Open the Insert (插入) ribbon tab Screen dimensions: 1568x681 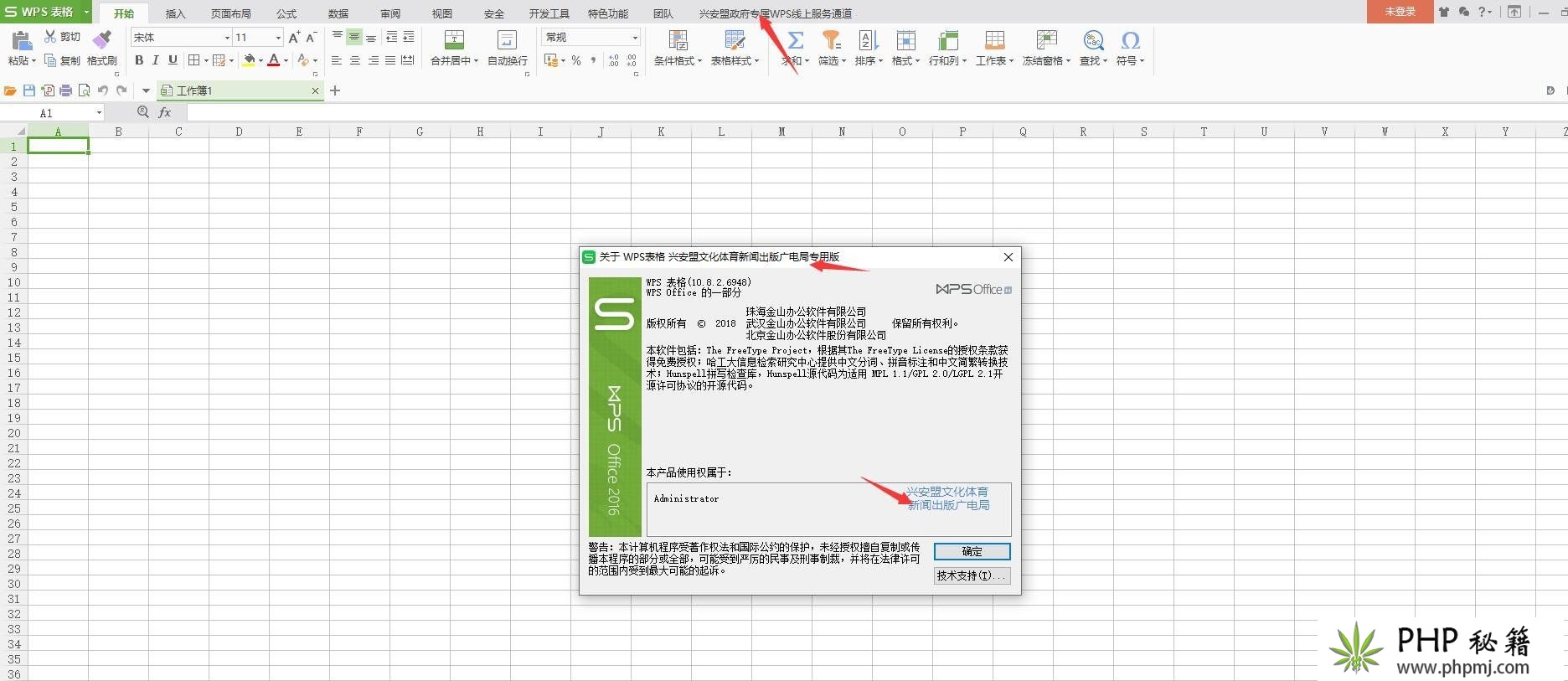tap(175, 13)
